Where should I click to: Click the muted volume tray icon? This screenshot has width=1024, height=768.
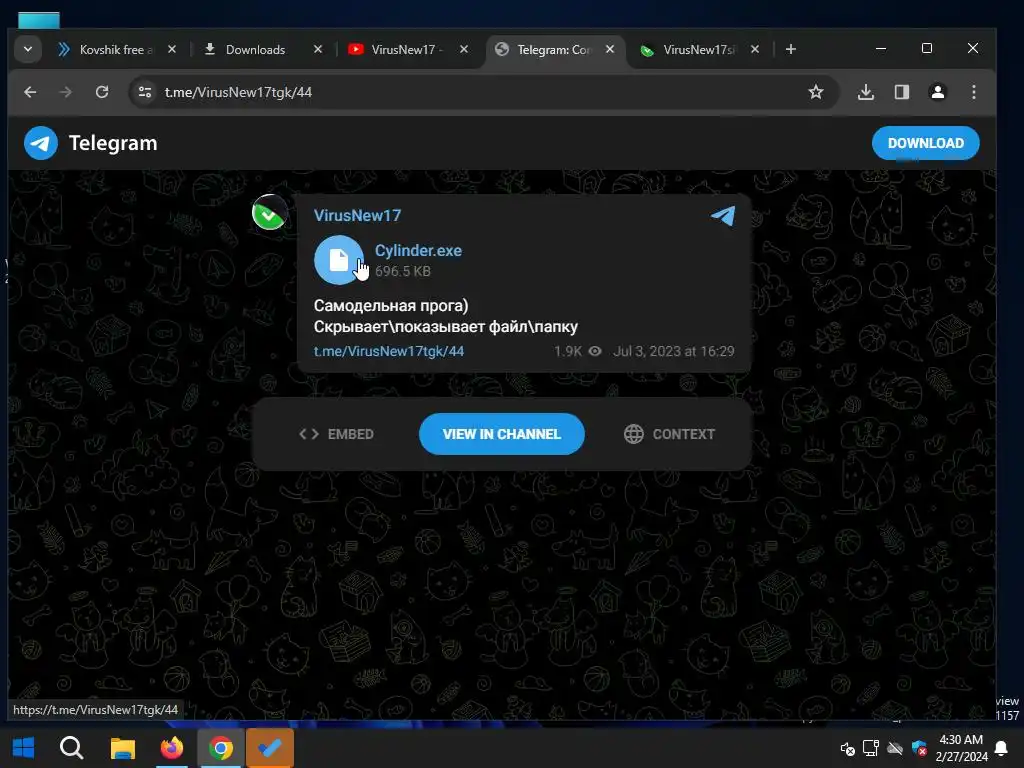pos(847,748)
